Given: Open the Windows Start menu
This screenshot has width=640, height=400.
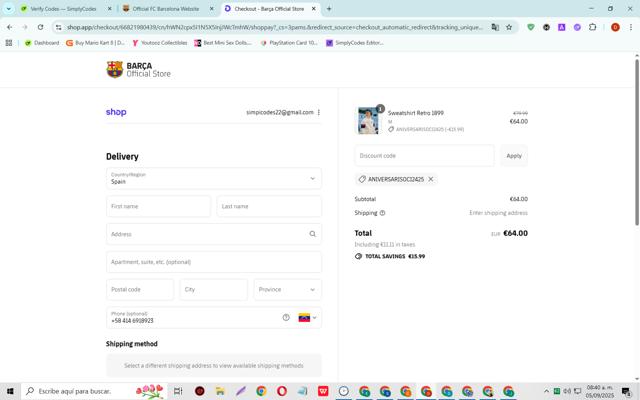Looking at the screenshot, I should point(10,391).
